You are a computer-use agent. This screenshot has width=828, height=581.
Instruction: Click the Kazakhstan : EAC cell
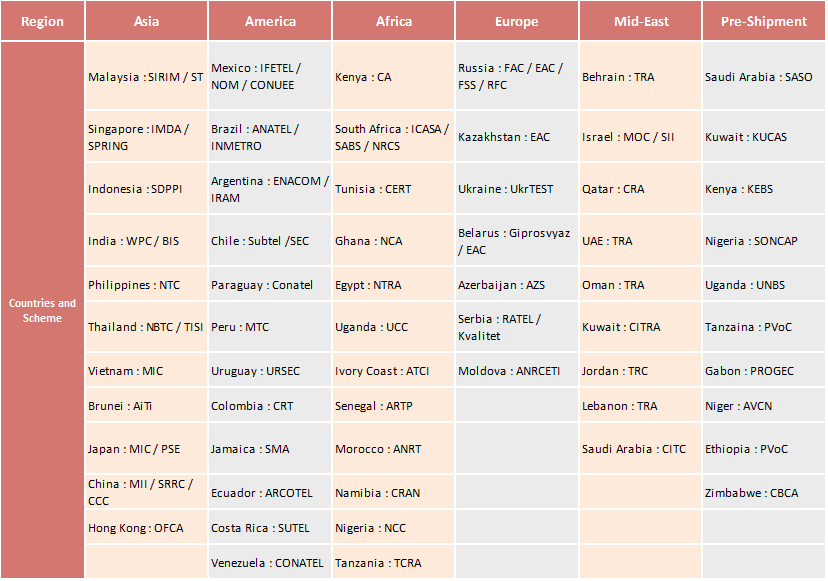pyautogui.click(x=516, y=137)
